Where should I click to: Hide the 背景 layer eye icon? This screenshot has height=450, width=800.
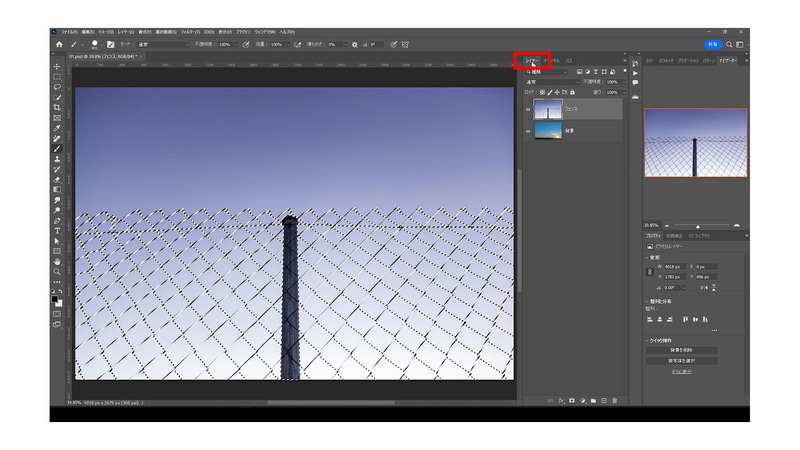point(528,131)
